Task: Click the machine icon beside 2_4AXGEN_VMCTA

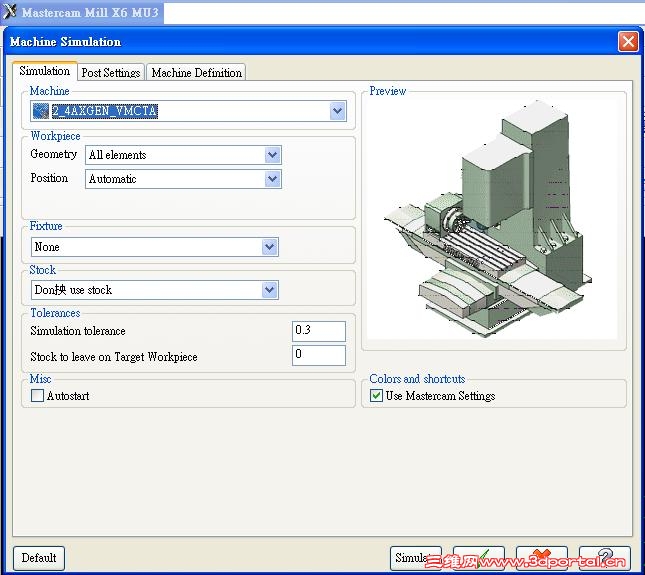Action: tap(41, 111)
